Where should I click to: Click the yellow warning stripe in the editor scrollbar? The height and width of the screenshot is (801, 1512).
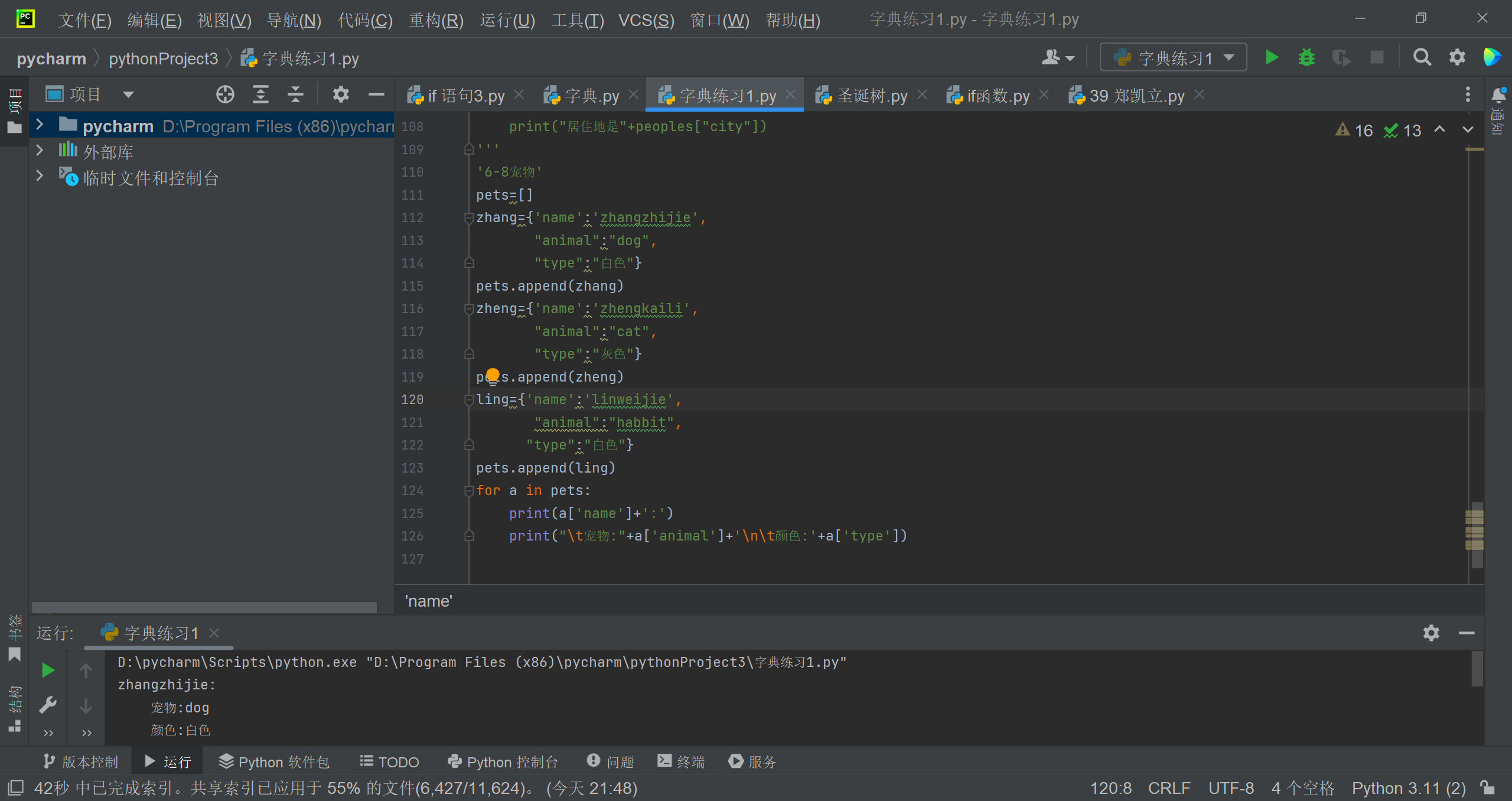point(1474,149)
